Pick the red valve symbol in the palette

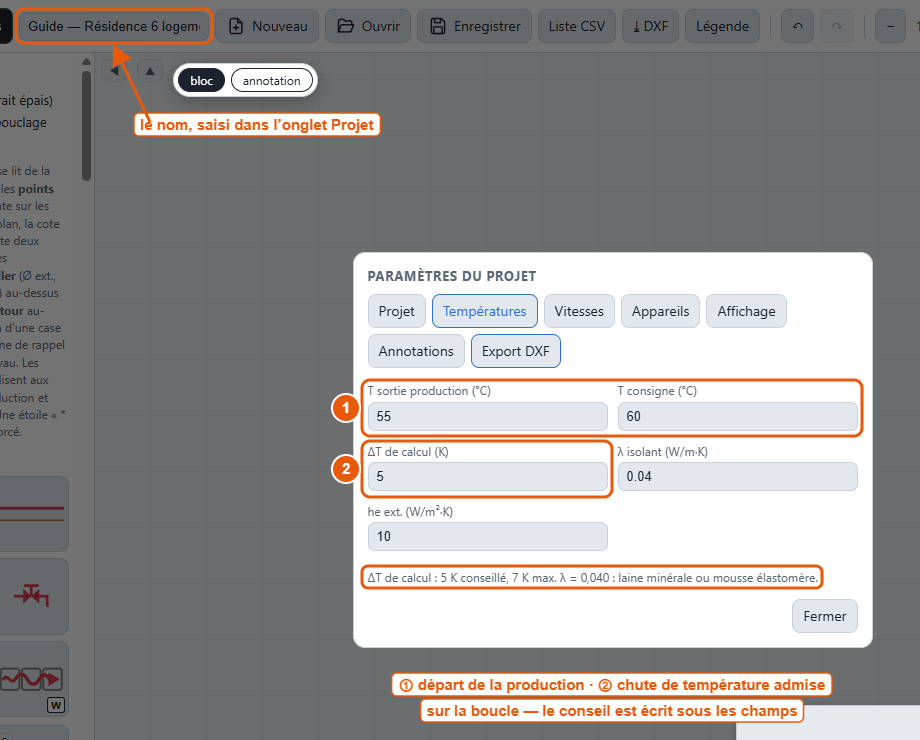(32, 596)
